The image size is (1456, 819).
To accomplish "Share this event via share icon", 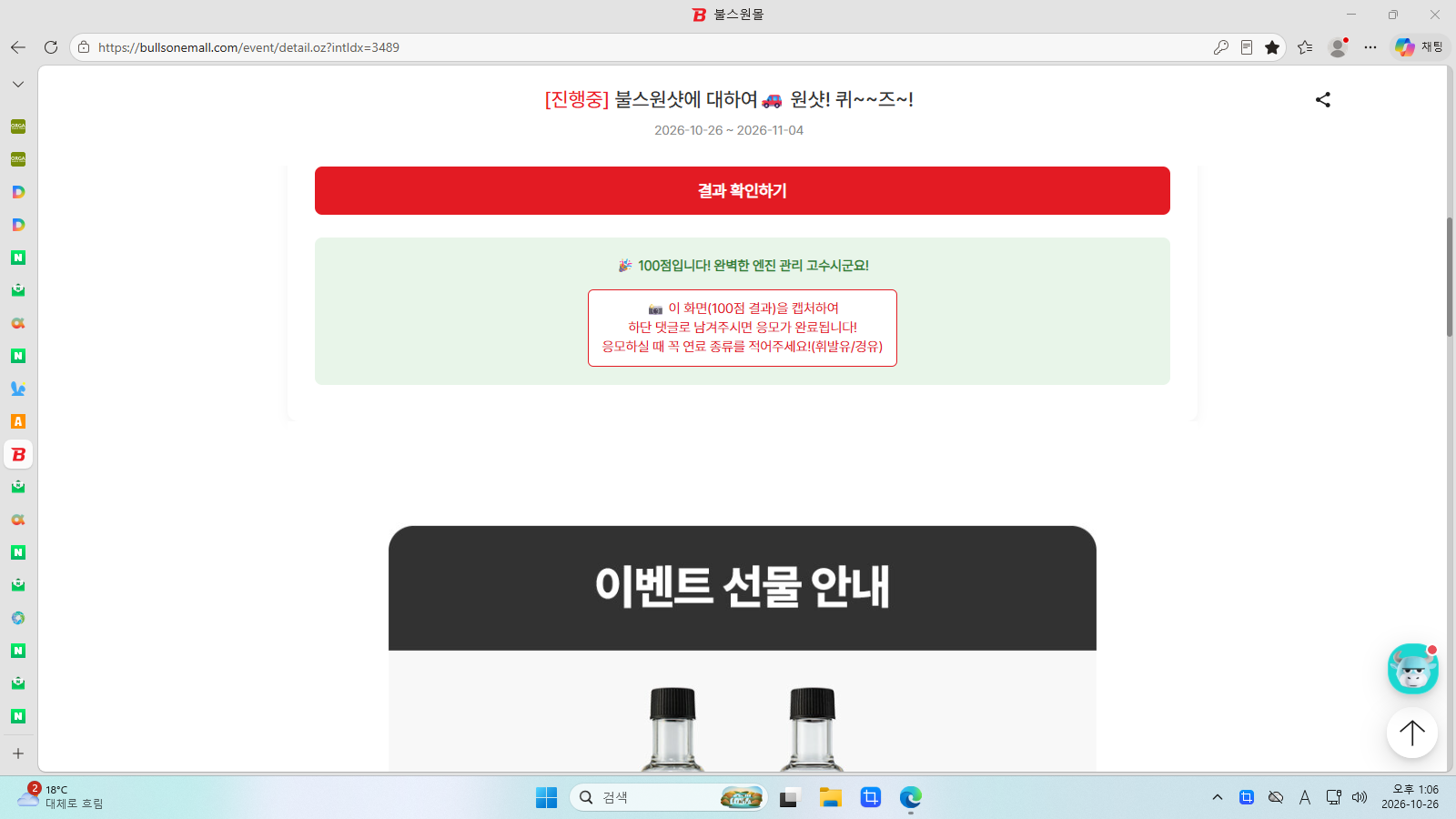I will pos(1323,100).
